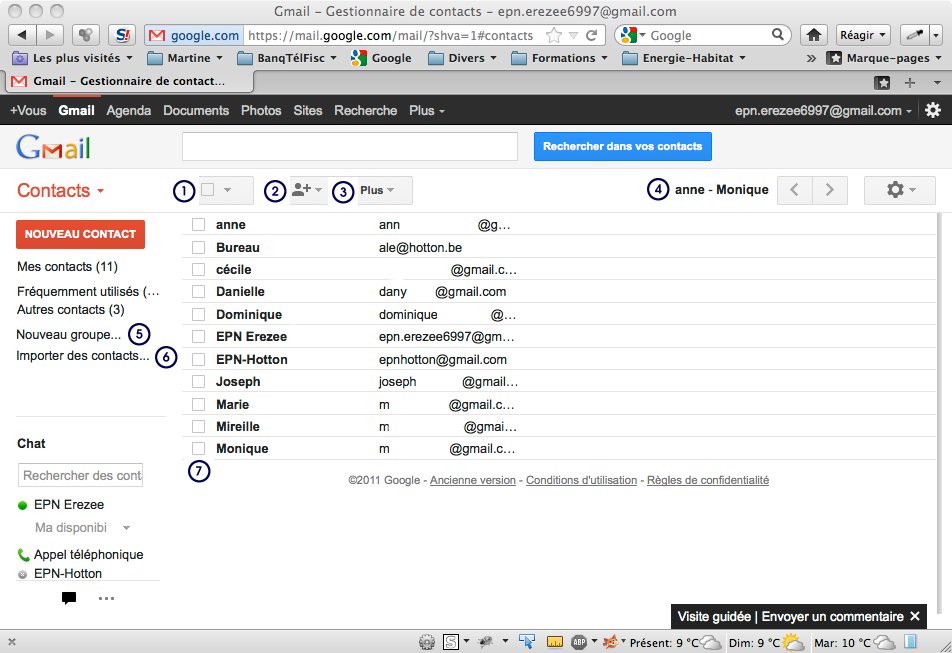Open Ma disponibilité status dropdown
This screenshot has width=952, height=653.
coord(126,528)
